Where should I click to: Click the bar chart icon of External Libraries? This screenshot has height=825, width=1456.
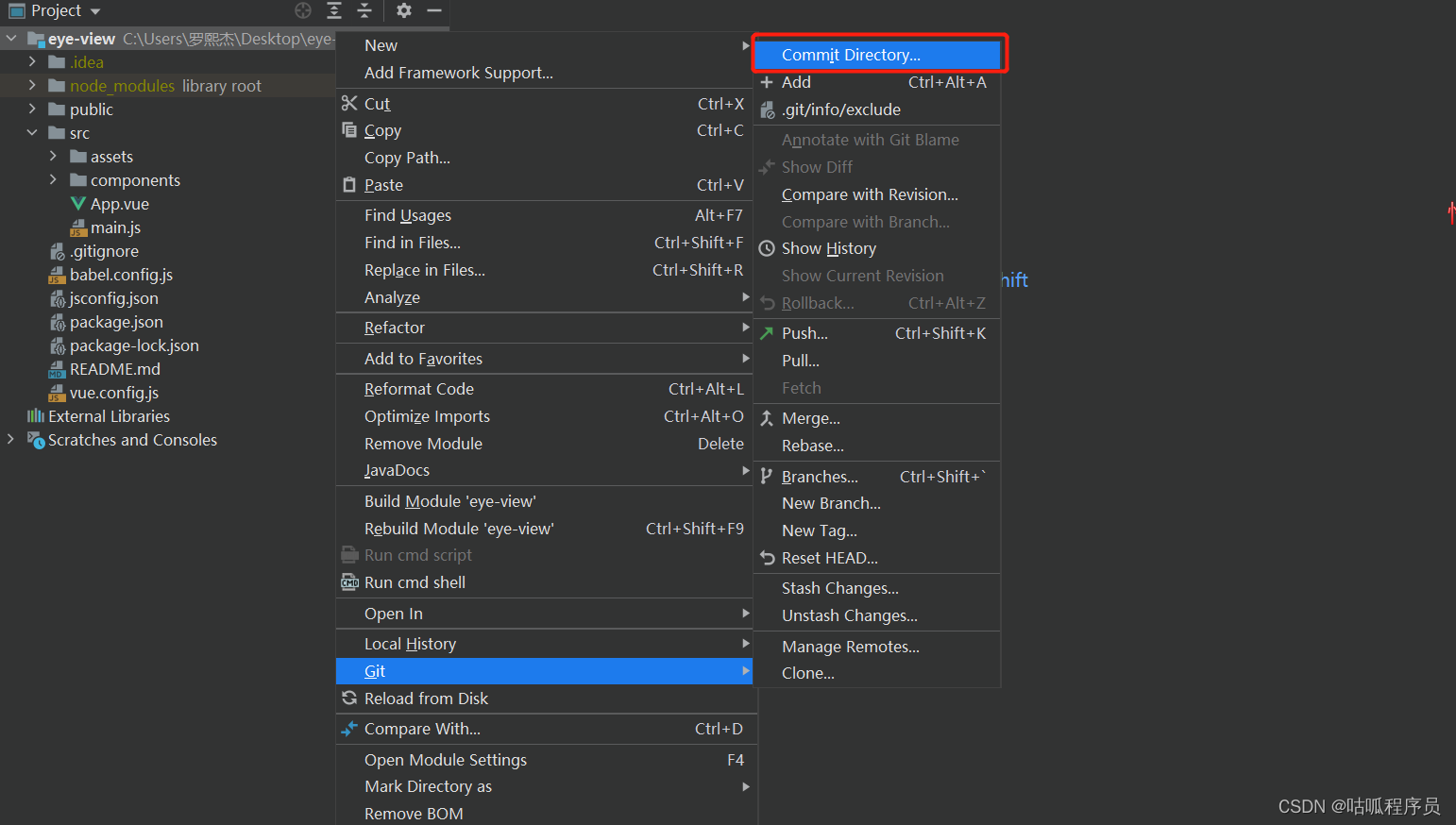point(36,415)
